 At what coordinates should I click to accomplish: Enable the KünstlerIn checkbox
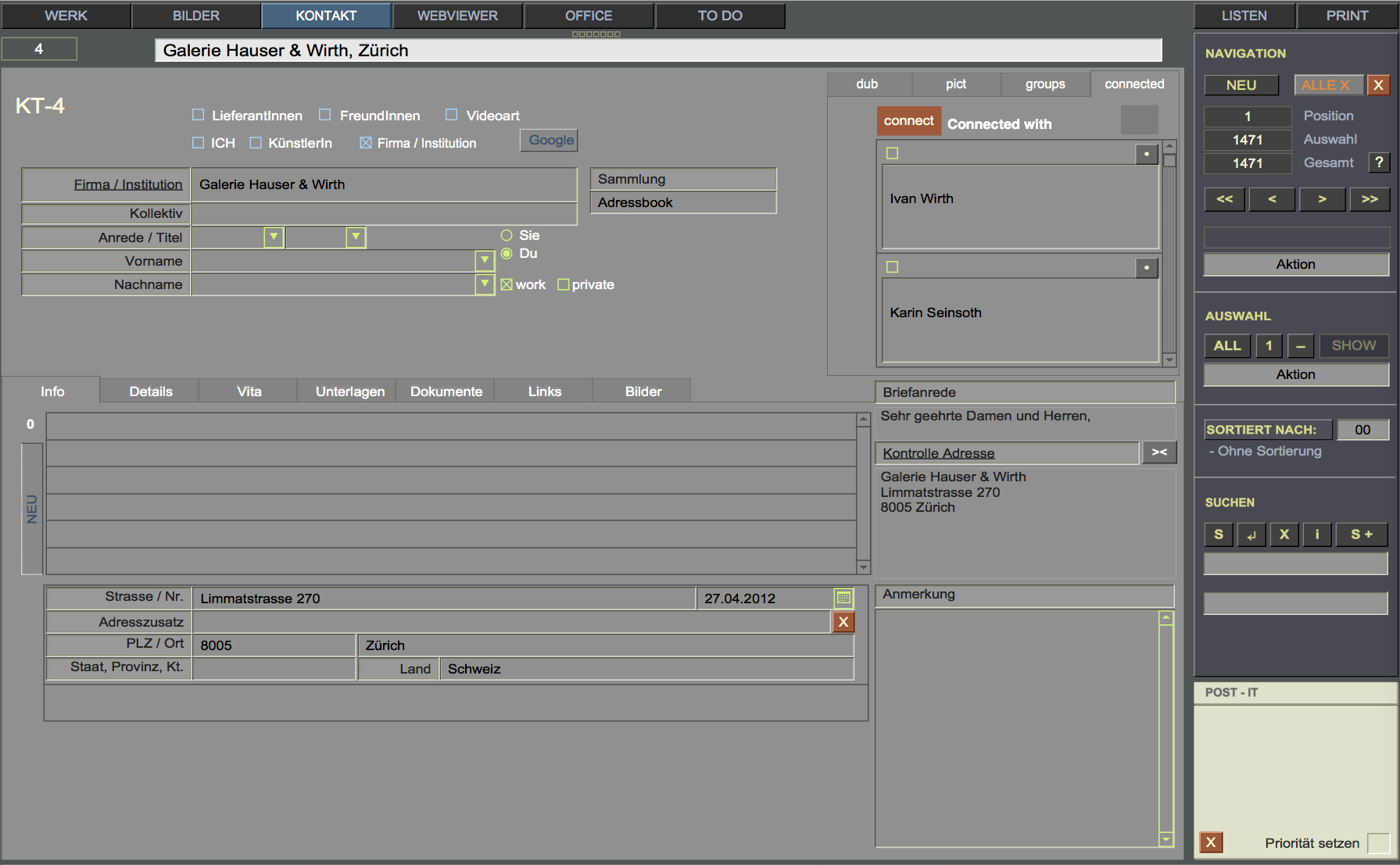coord(256,143)
